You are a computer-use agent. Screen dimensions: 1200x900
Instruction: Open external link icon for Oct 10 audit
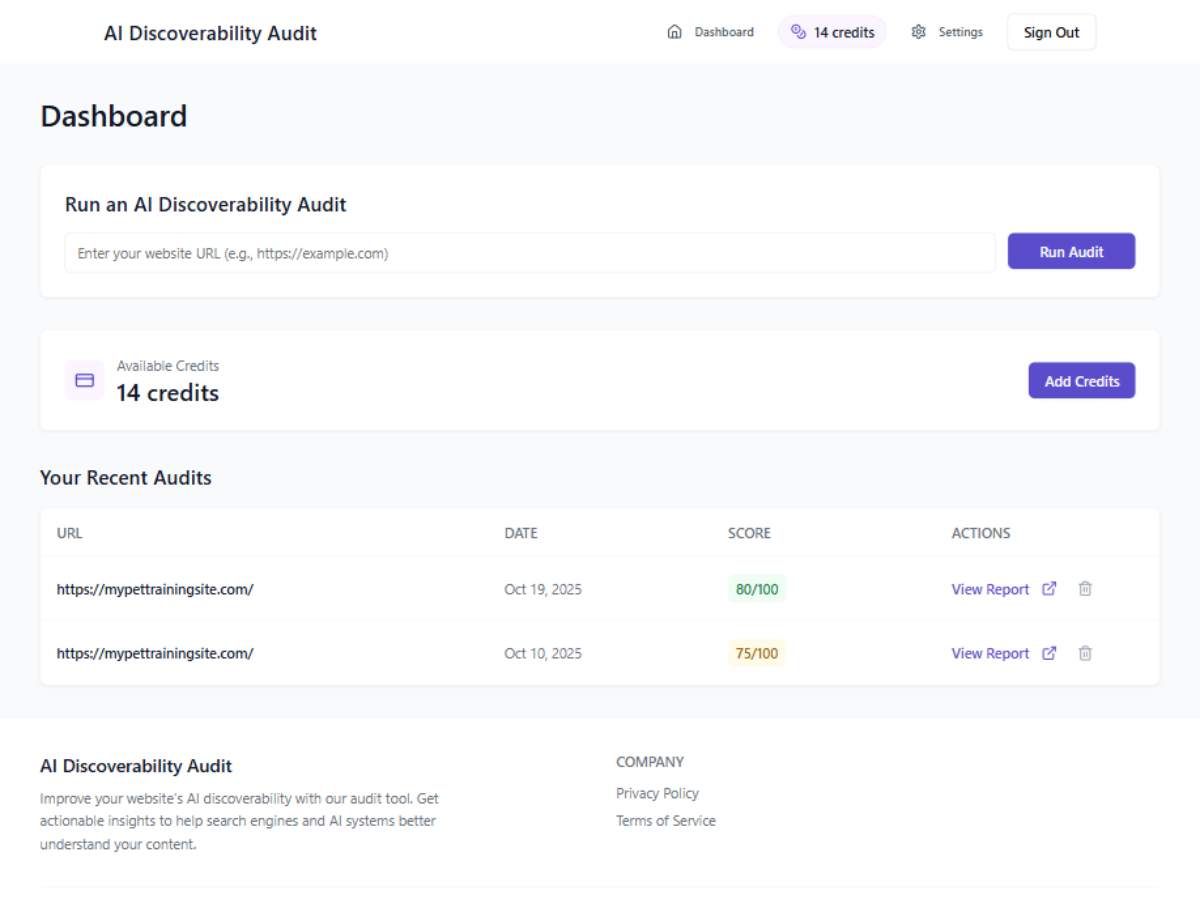(1049, 653)
